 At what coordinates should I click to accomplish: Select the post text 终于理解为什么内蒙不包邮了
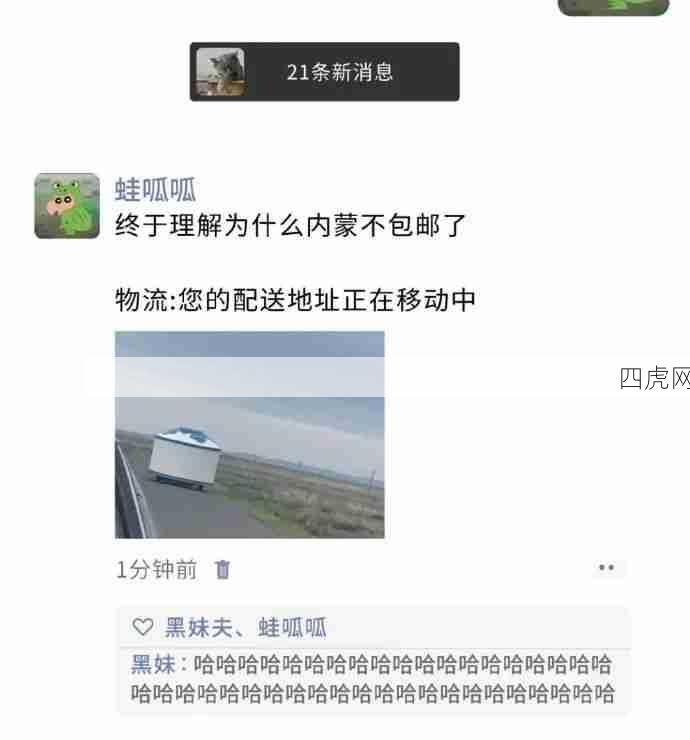tap(291, 225)
